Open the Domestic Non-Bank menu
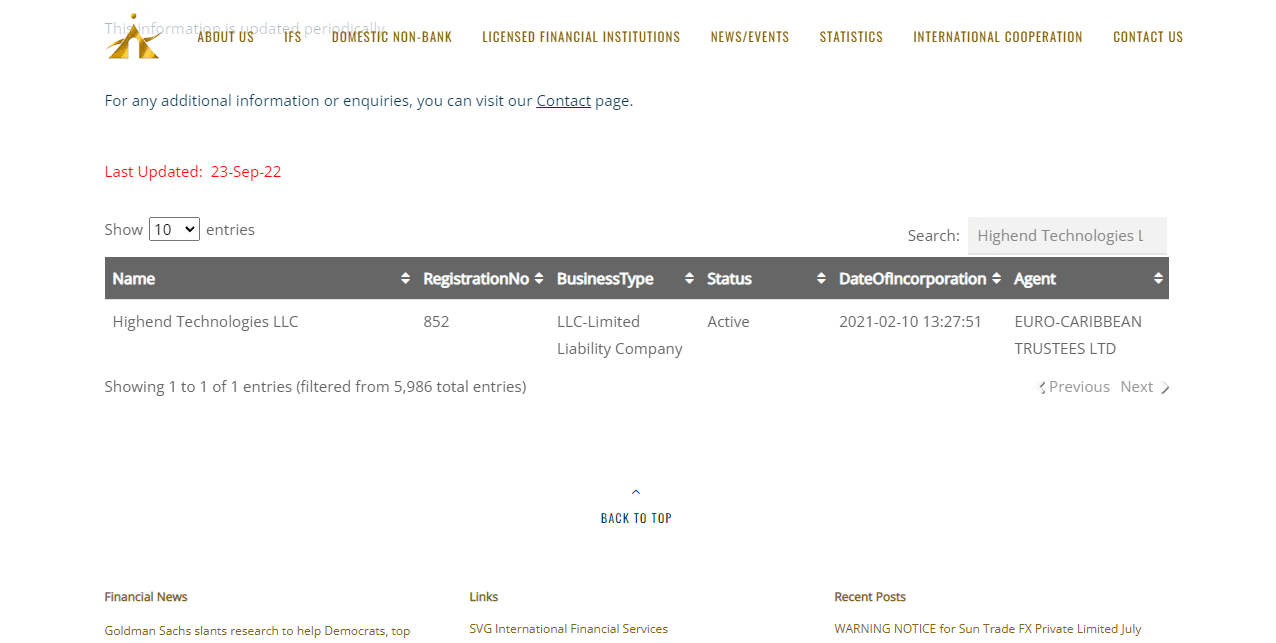 tap(392, 37)
